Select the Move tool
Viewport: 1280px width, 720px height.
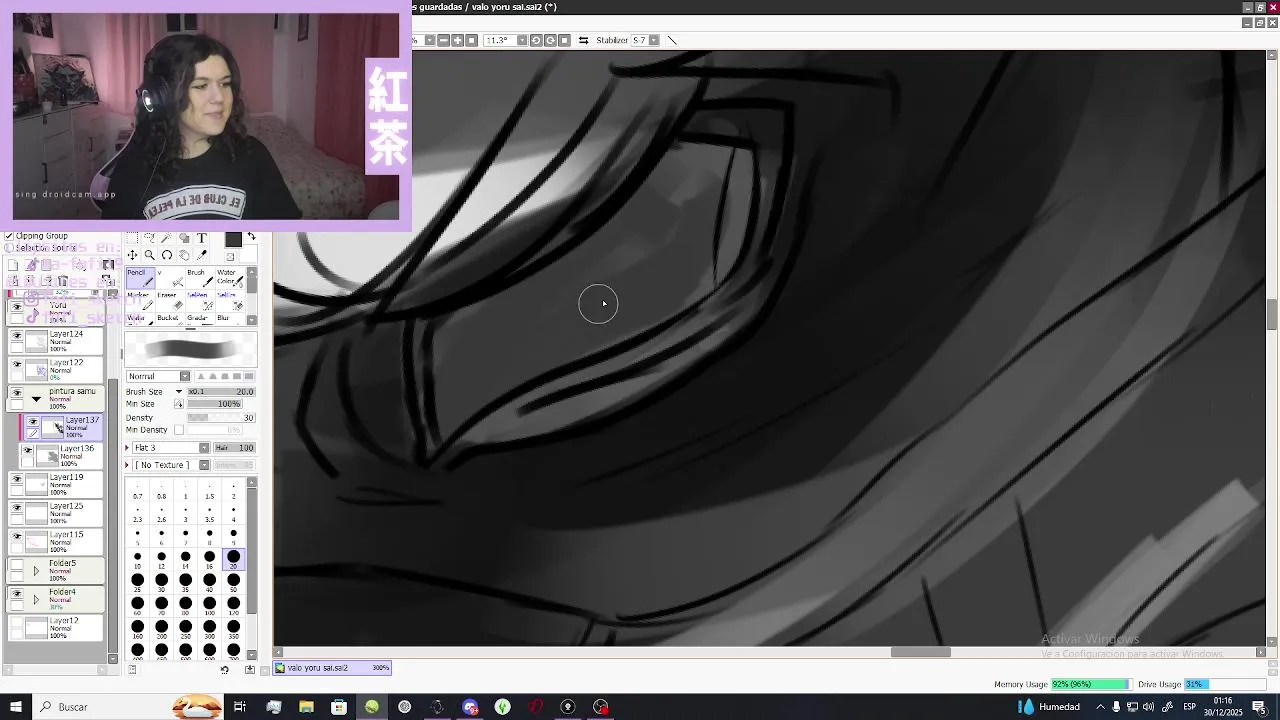(x=132, y=255)
